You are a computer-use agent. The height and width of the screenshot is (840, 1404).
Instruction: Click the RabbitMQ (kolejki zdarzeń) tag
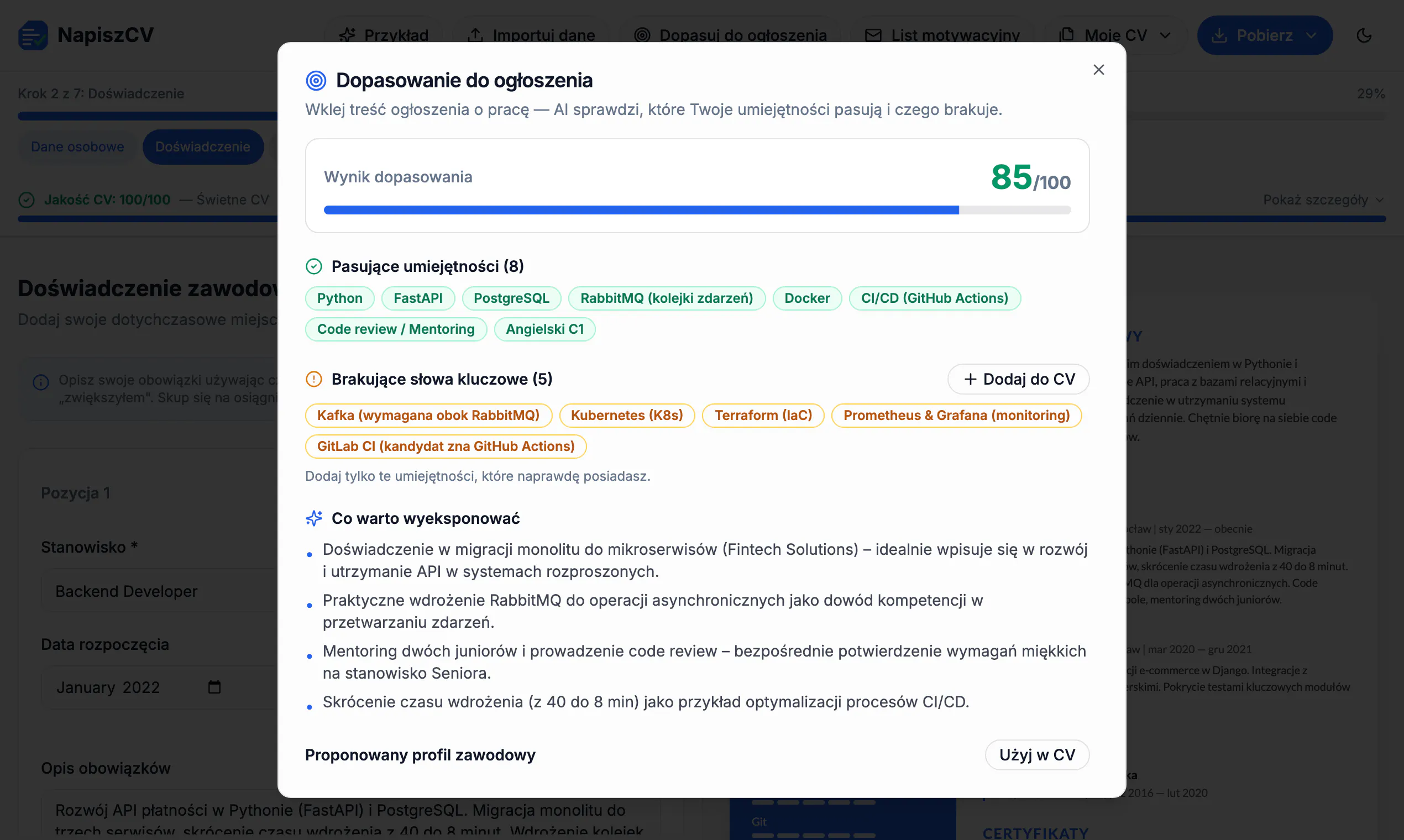coord(666,298)
